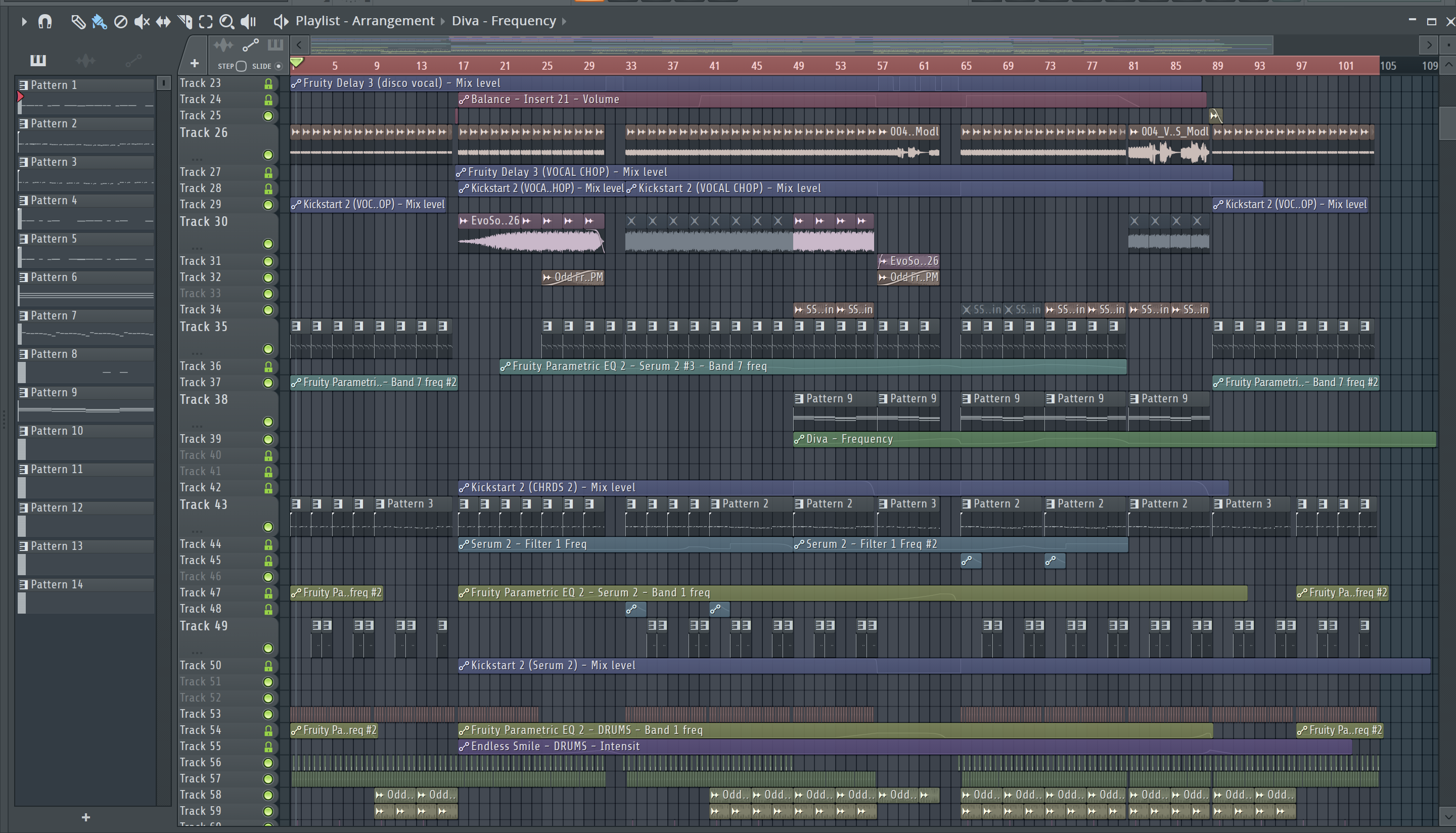Expand Track 49 options dots
The width and height of the screenshot is (1456, 833).
197,653
